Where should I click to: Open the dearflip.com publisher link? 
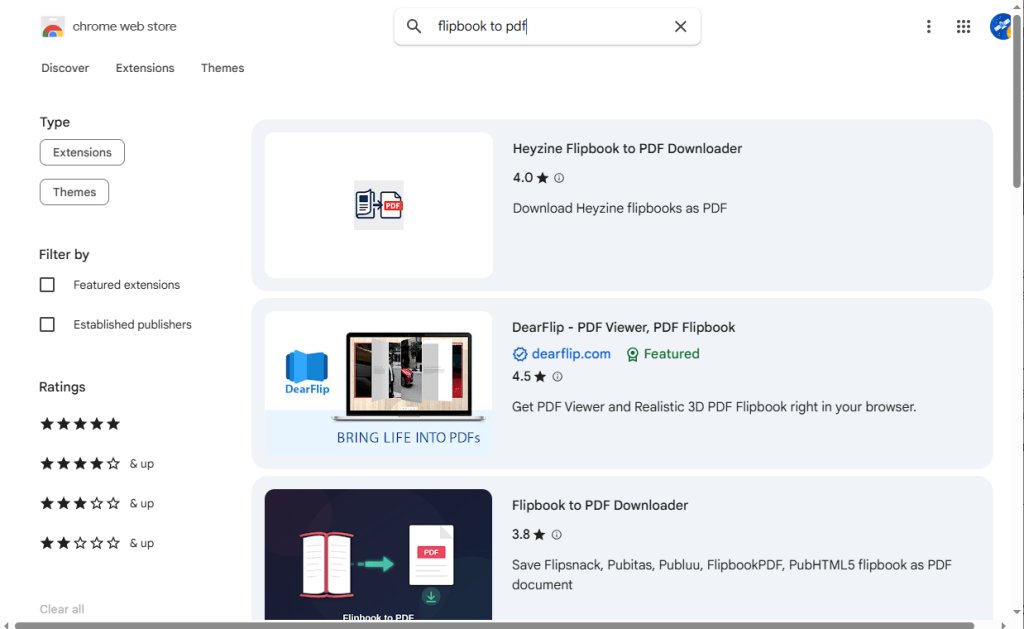(571, 354)
